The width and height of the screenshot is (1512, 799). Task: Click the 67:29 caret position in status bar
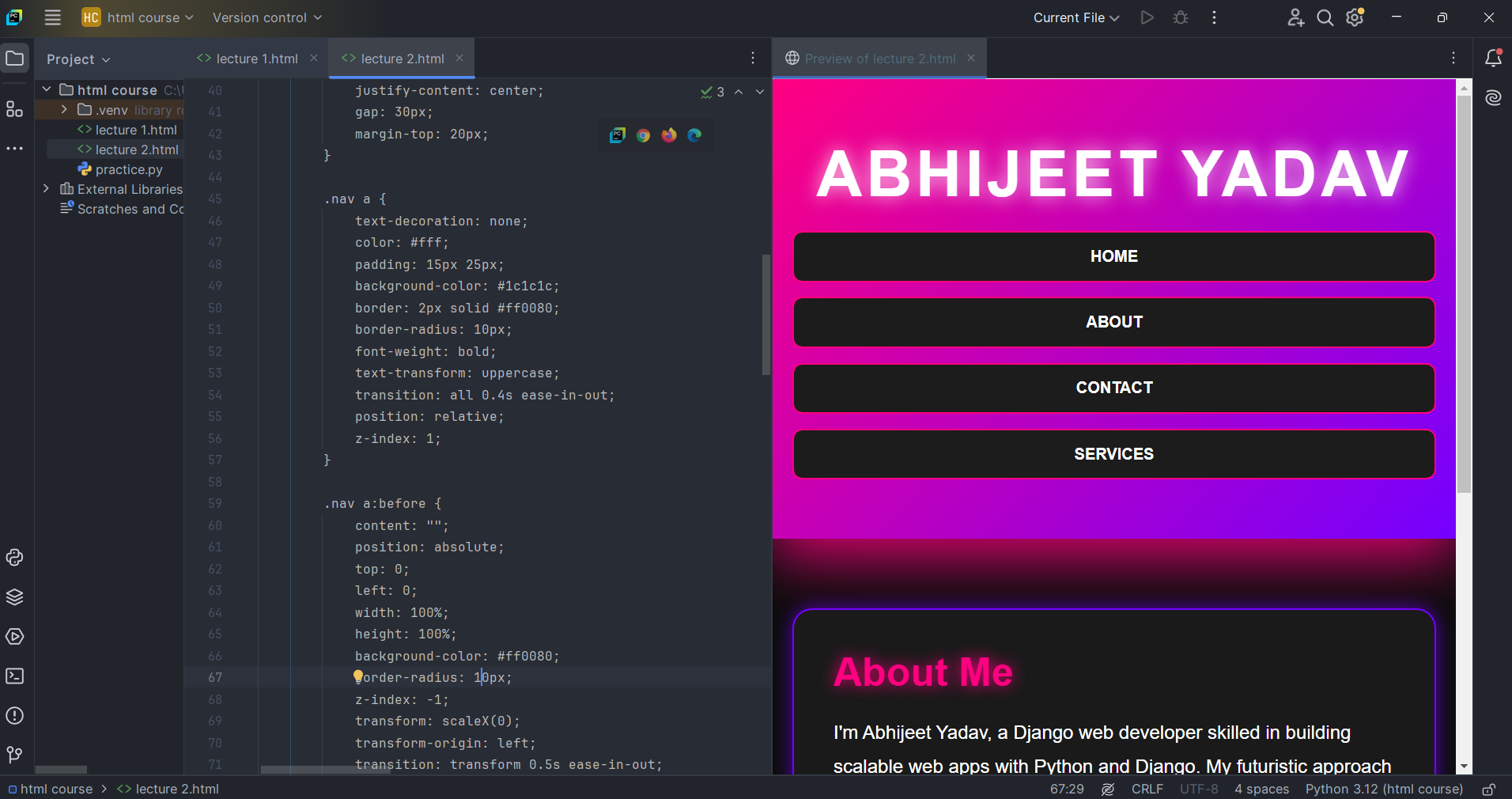1067,789
